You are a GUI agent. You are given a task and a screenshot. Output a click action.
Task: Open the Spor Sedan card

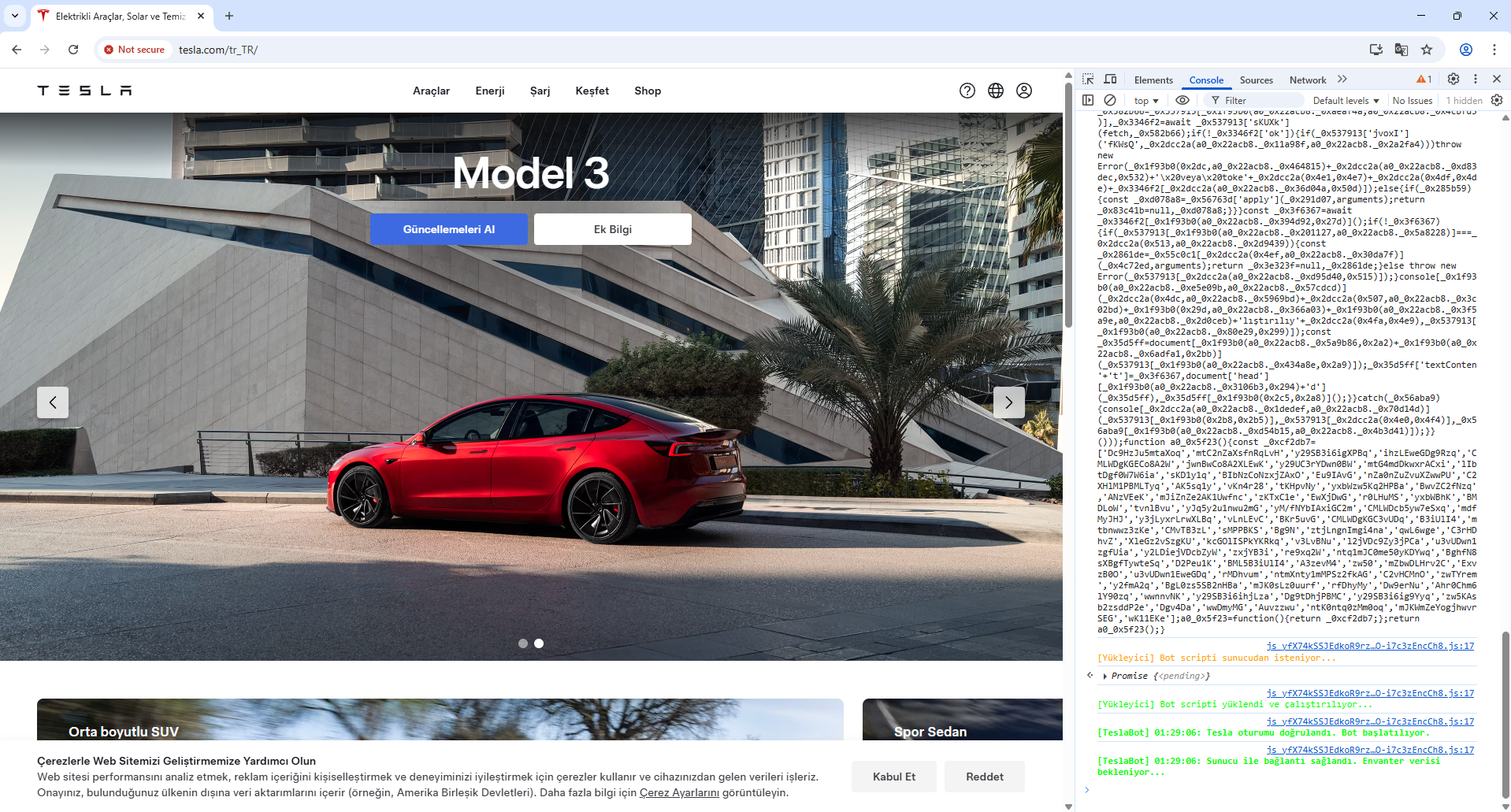point(963,719)
